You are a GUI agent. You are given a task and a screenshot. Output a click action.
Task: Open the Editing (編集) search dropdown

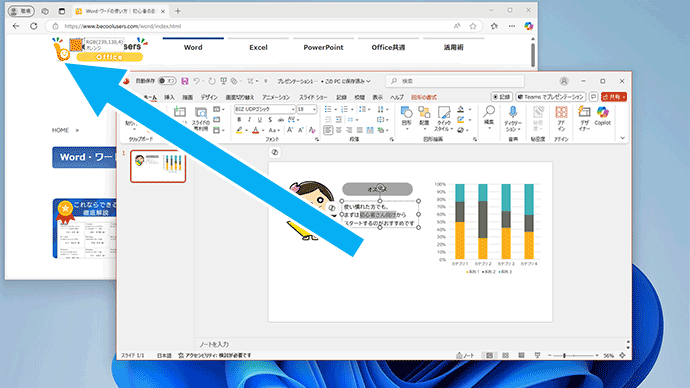(x=488, y=118)
